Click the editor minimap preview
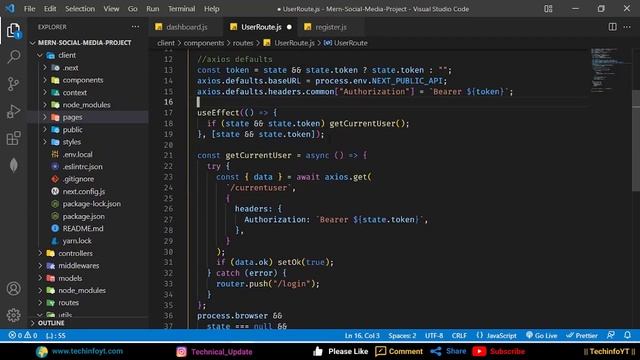The width and height of the screenshot is (640, 360). click(610, 69)
